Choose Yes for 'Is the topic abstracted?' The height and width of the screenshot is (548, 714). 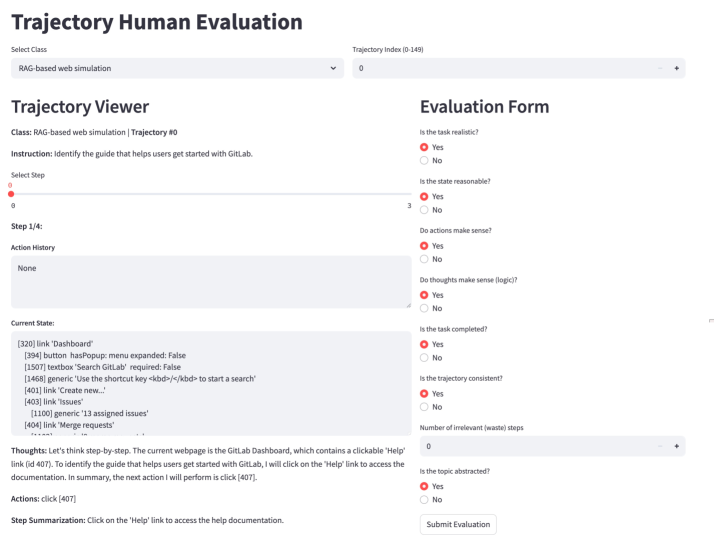tap(424, 487)
